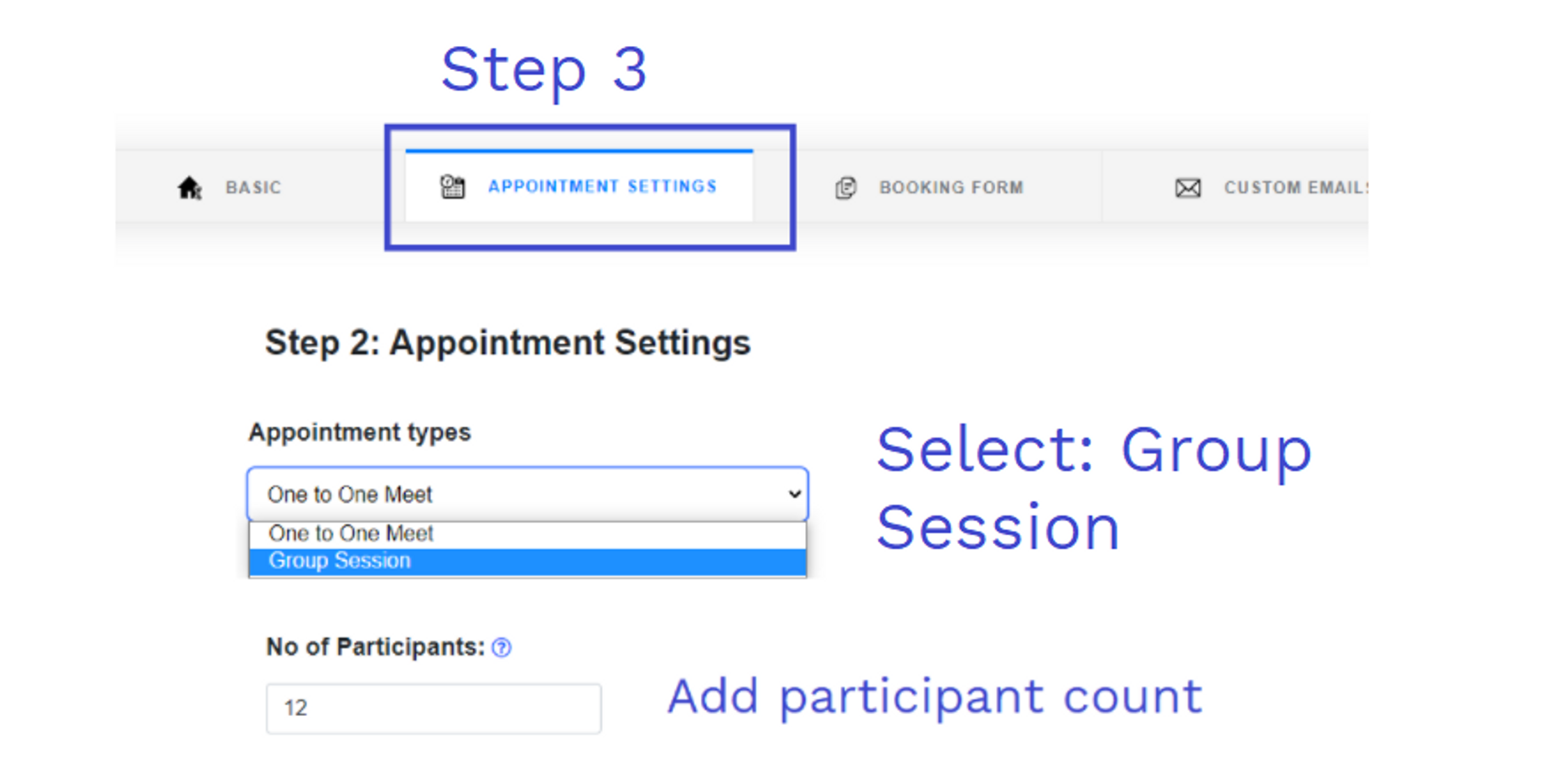Click the Step 2: Appointment Settings heading
Screen dimensions: 1568x784
click(508, 343)
